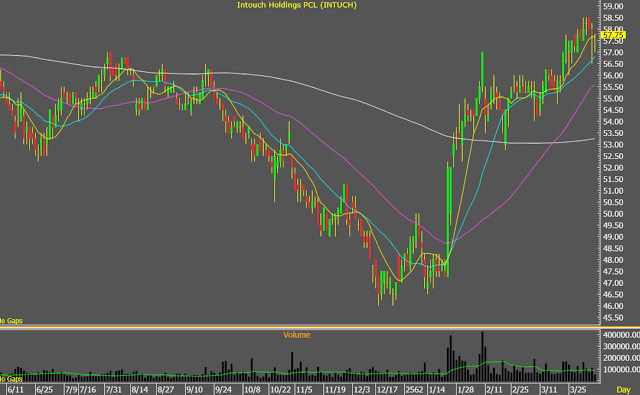640x395 pixels.
Task: Click the 55.00 price axis label
Action: coord(613,99)
